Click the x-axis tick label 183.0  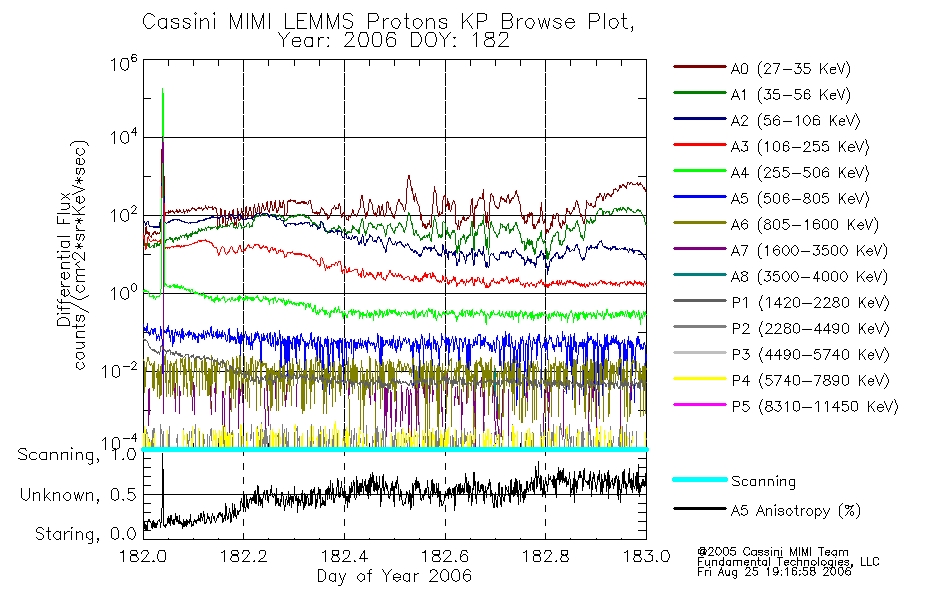(646, 556)
